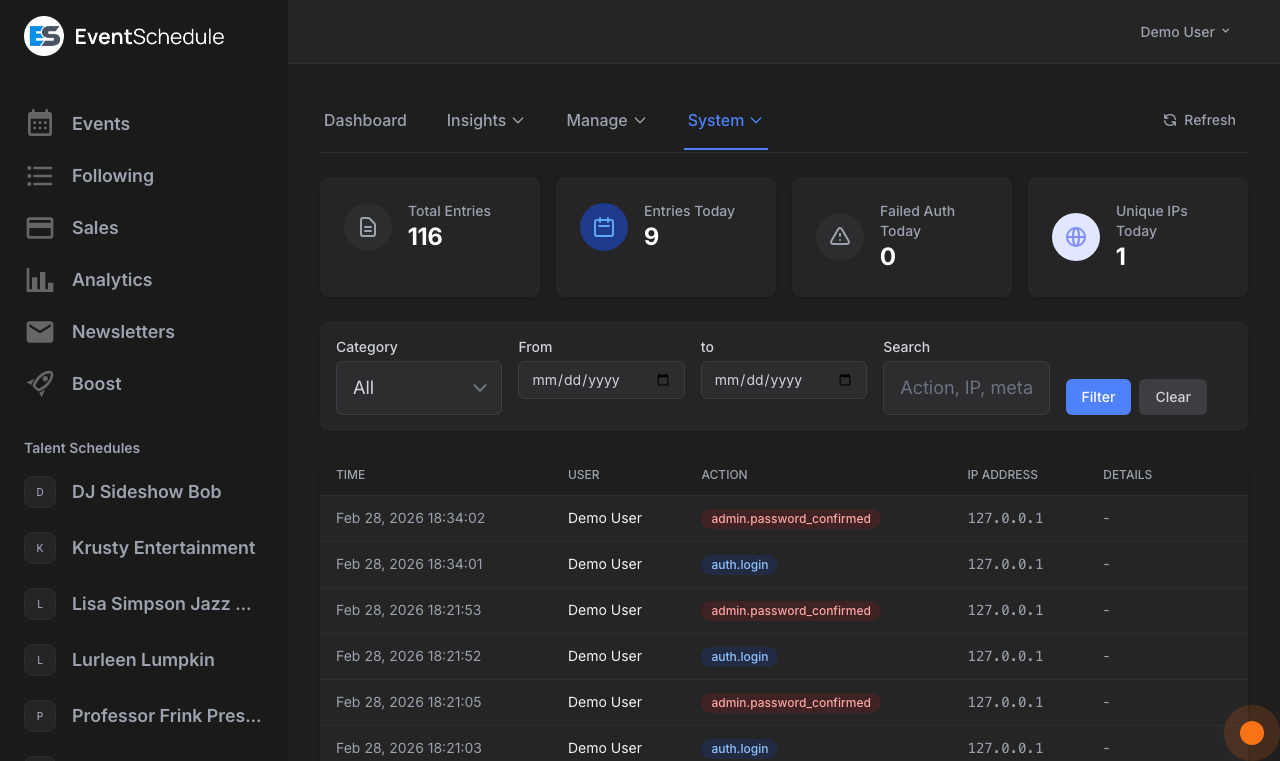Click the Sales credit card icon

pos(40,228)
